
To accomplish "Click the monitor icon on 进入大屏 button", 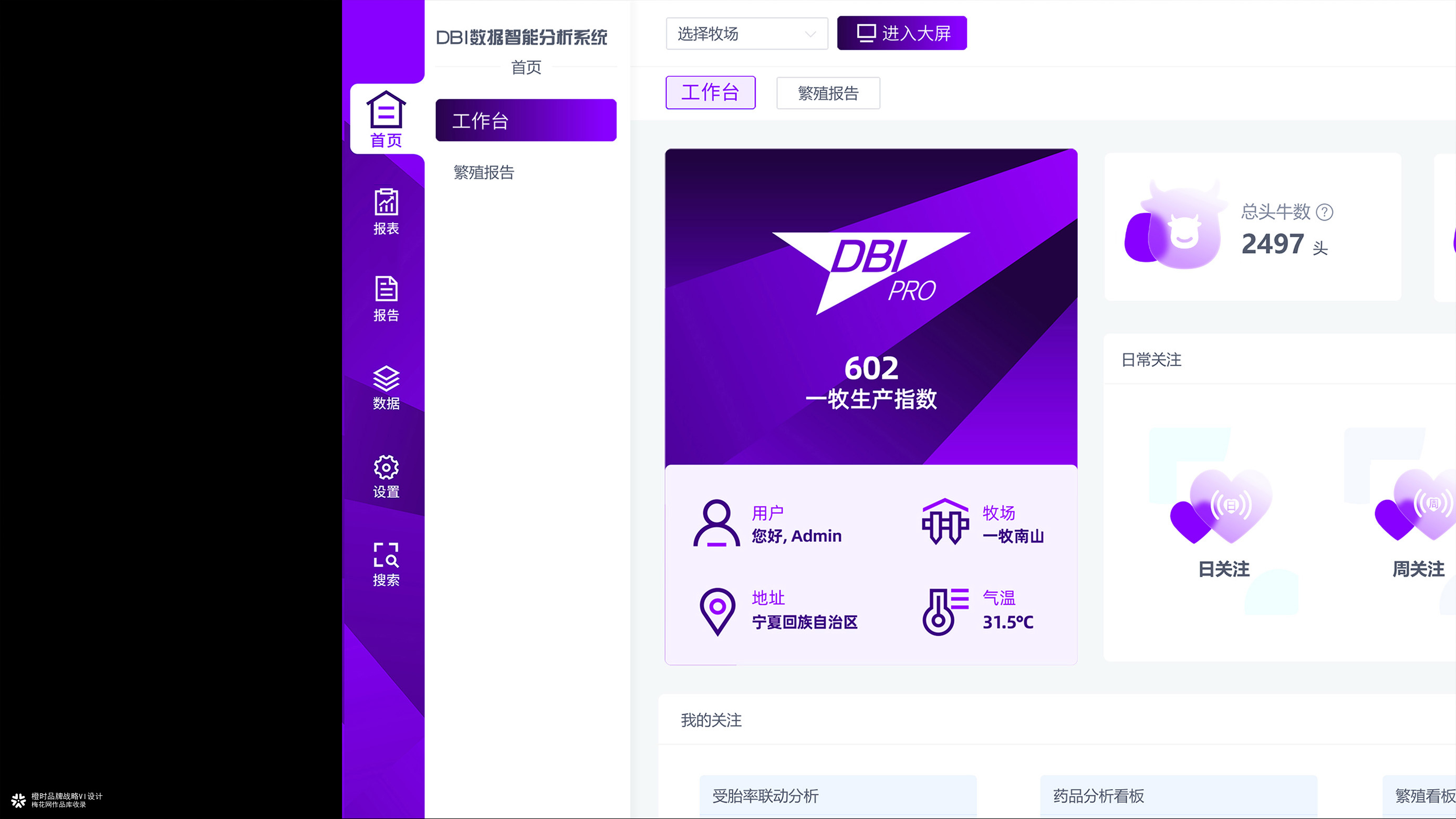I will coord(865,33).
